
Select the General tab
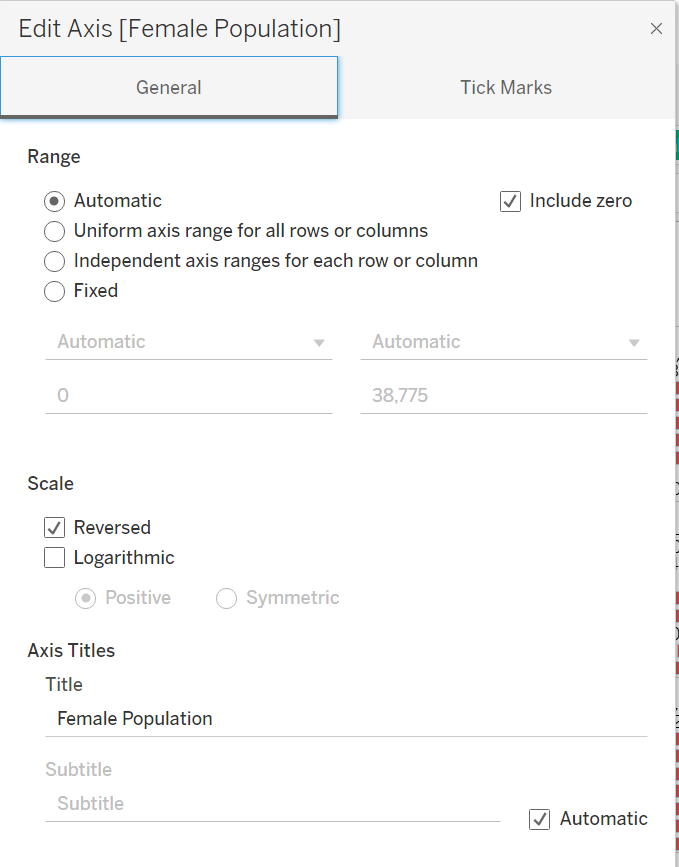tap(169, 88)
